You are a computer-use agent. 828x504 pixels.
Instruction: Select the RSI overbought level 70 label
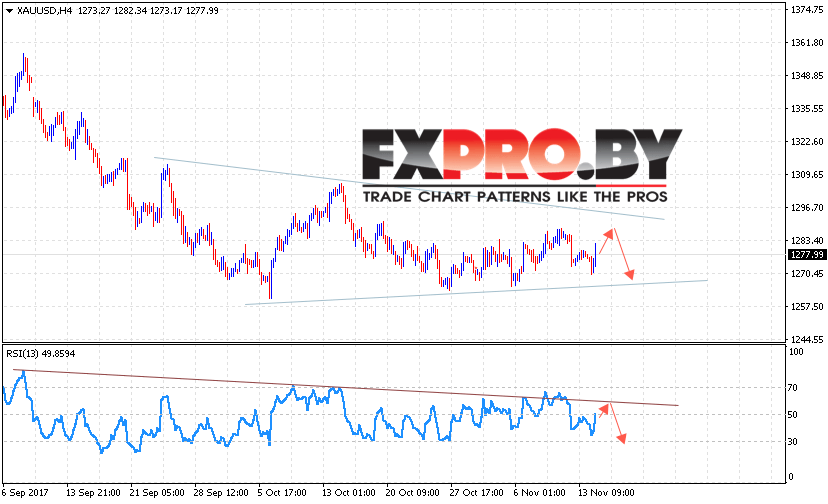tap(793, 388)
